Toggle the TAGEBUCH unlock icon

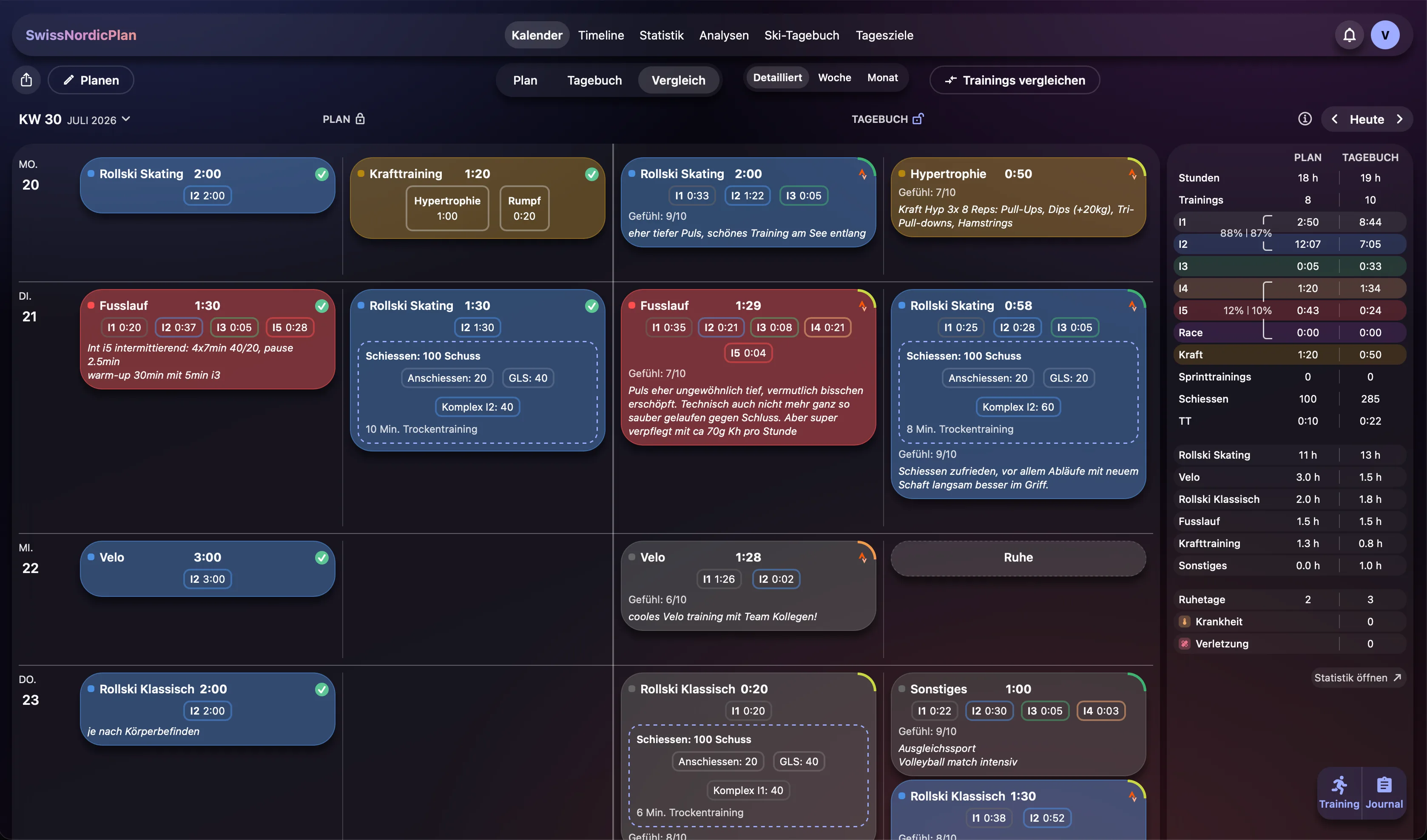point(918,119)
